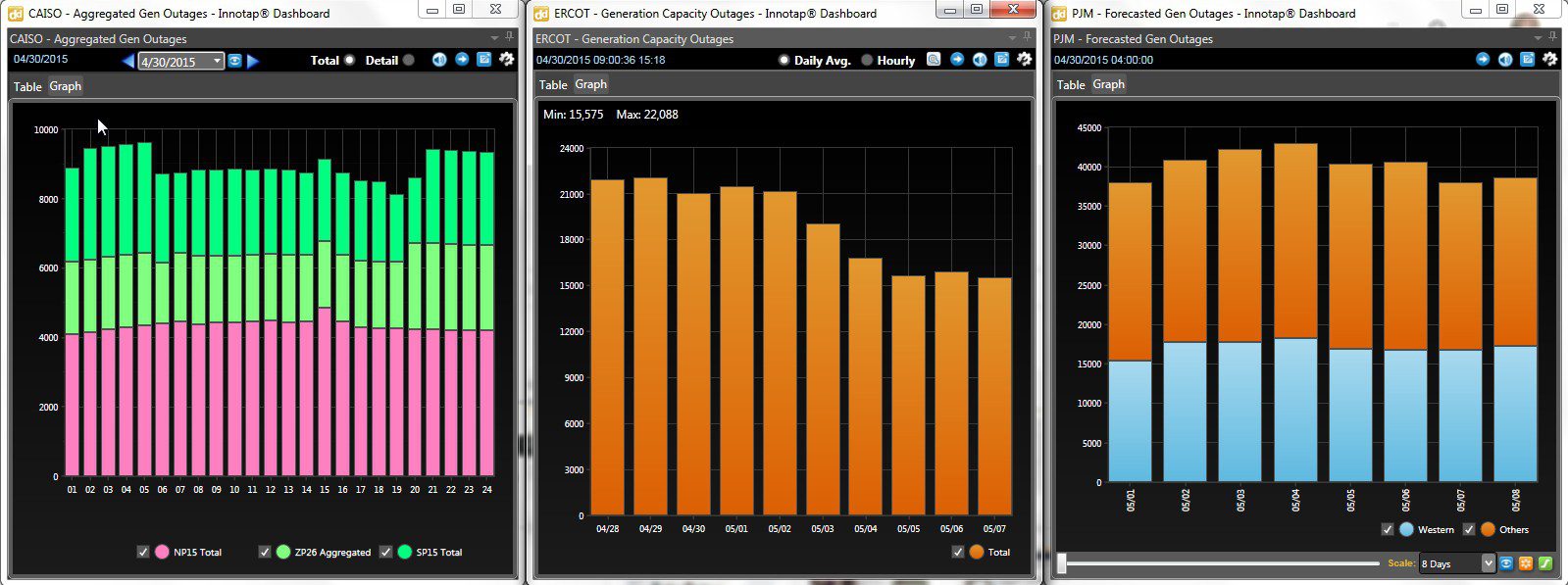Open settings gear in CAISO panel
This screenshot has height=585, width=1568.
(x=506, y=60)
